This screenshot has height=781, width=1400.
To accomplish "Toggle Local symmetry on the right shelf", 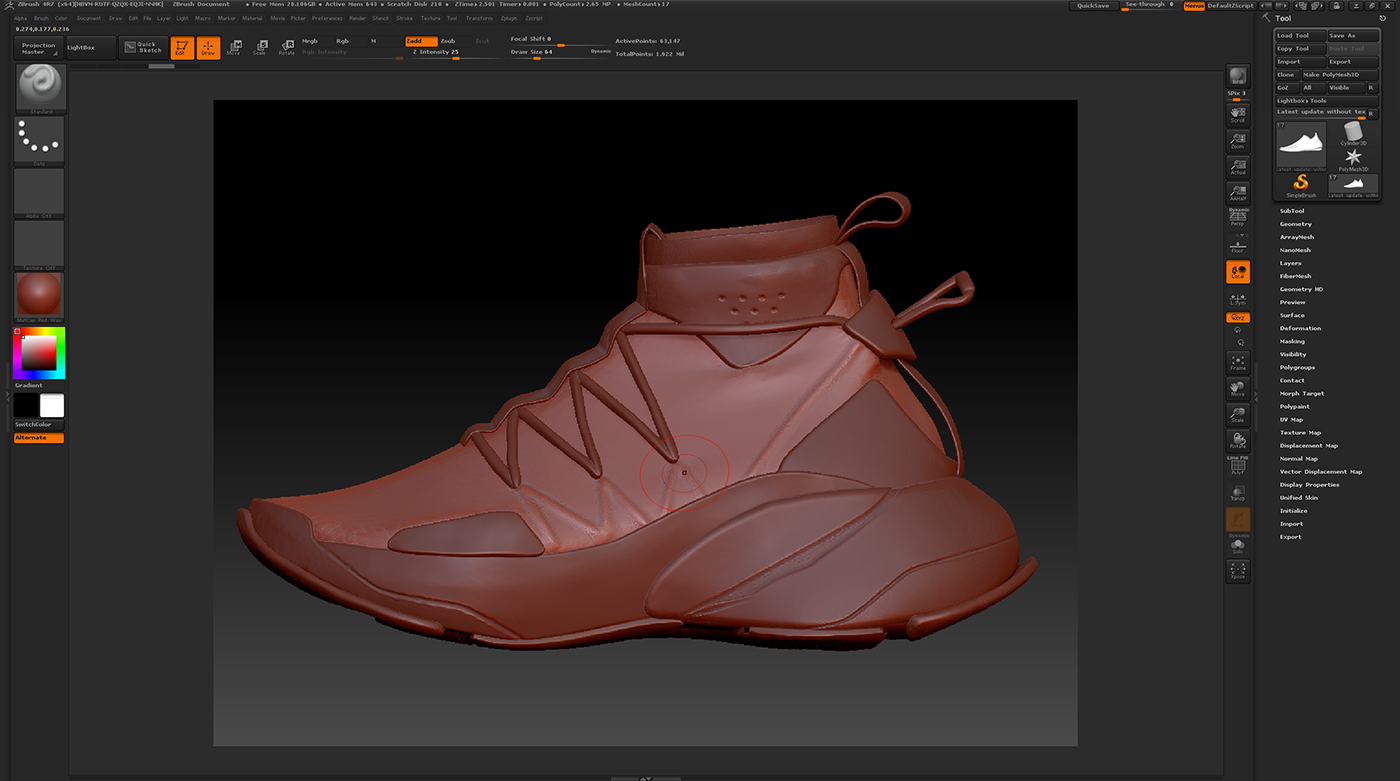I will point(1237,271).
